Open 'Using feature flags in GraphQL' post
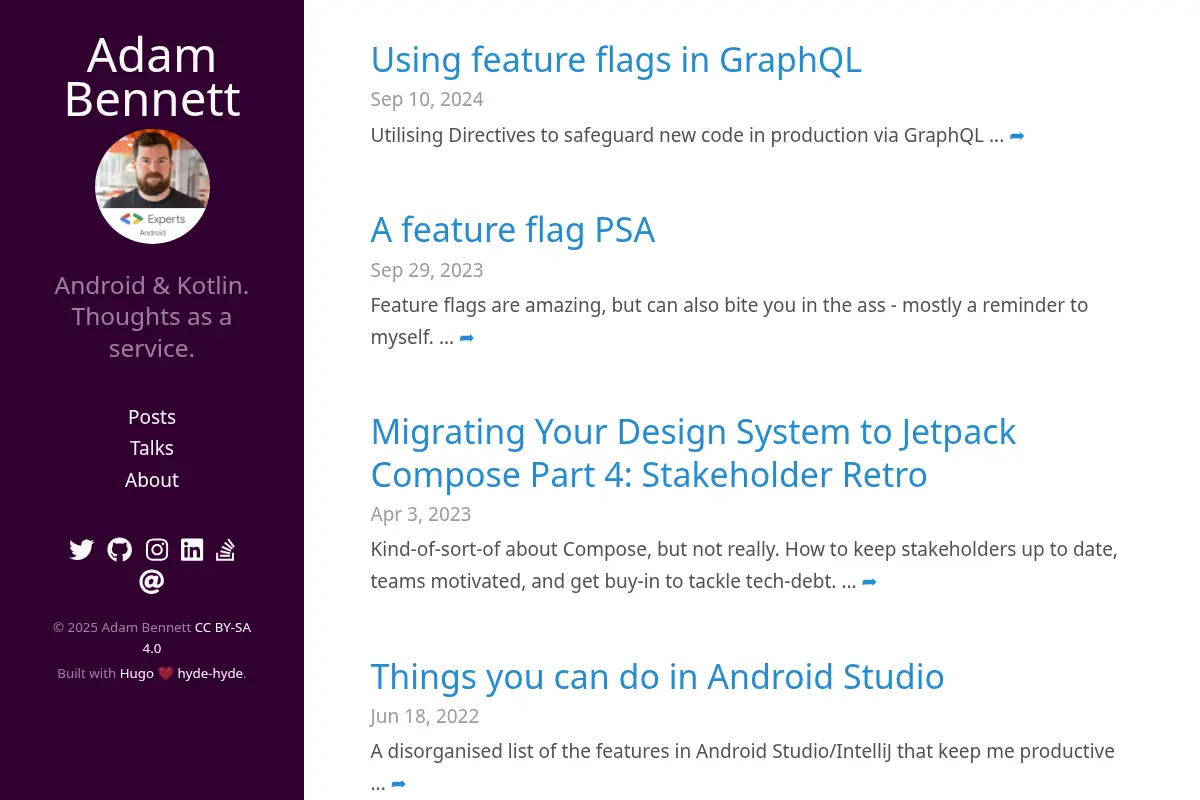The height and width of the screenshot is (800, 1200). coord(616,60)
